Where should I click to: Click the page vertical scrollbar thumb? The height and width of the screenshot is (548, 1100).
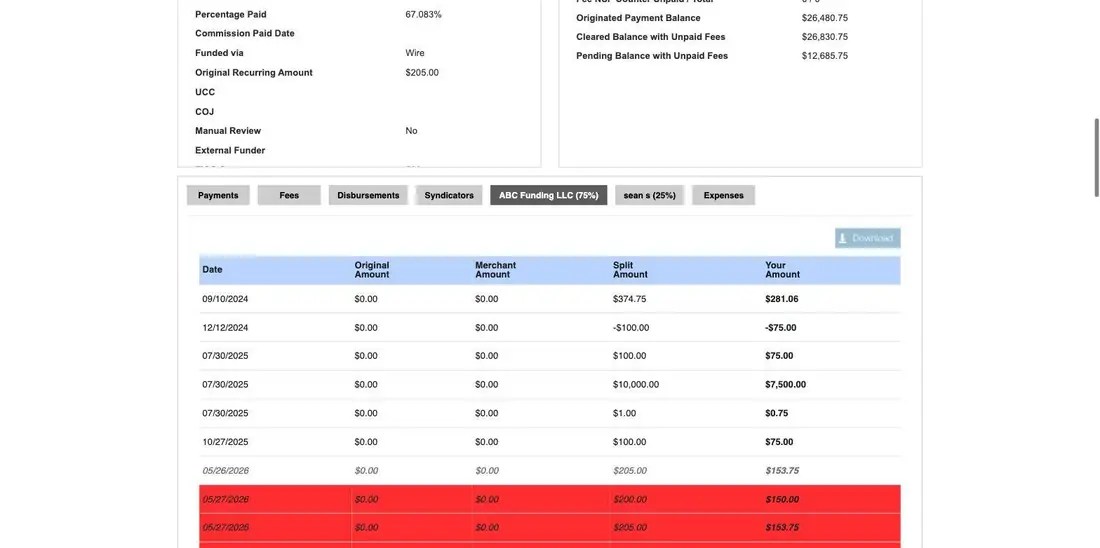(1096, 158)
